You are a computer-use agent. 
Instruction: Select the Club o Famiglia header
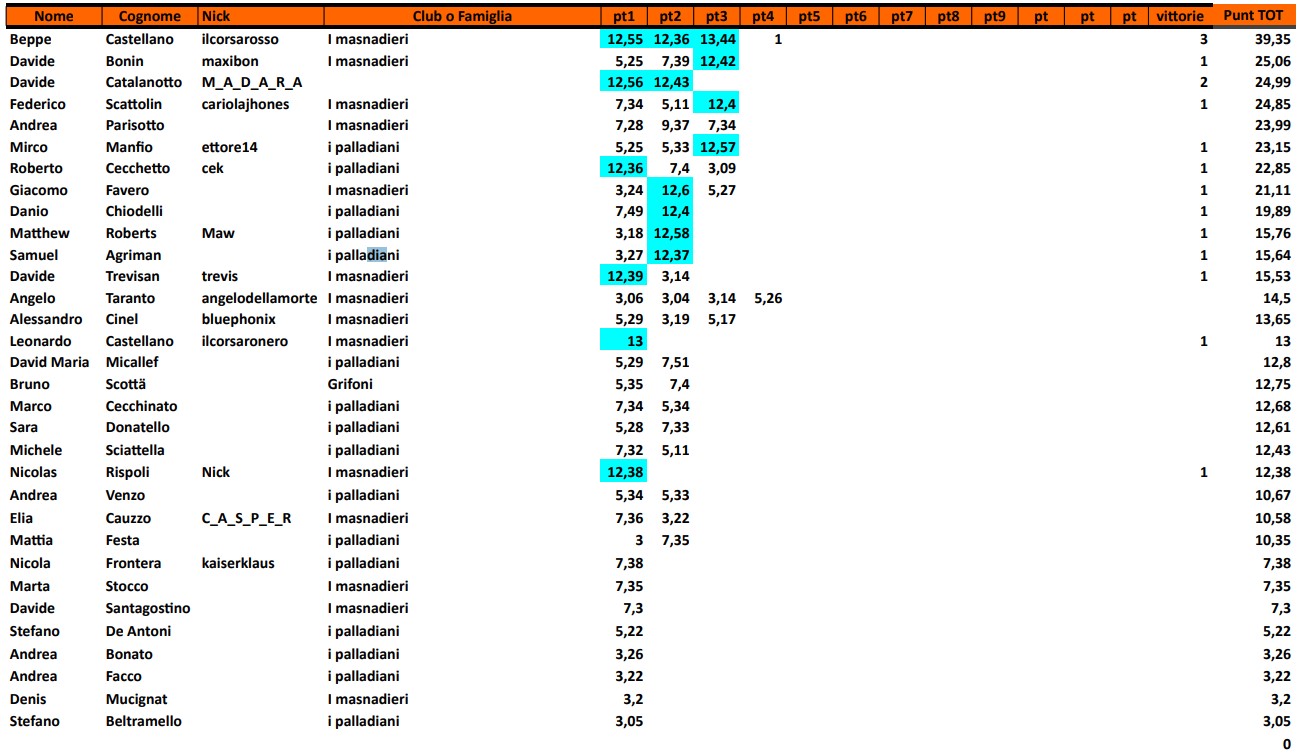pyautogui.click(x=462, y=16)
